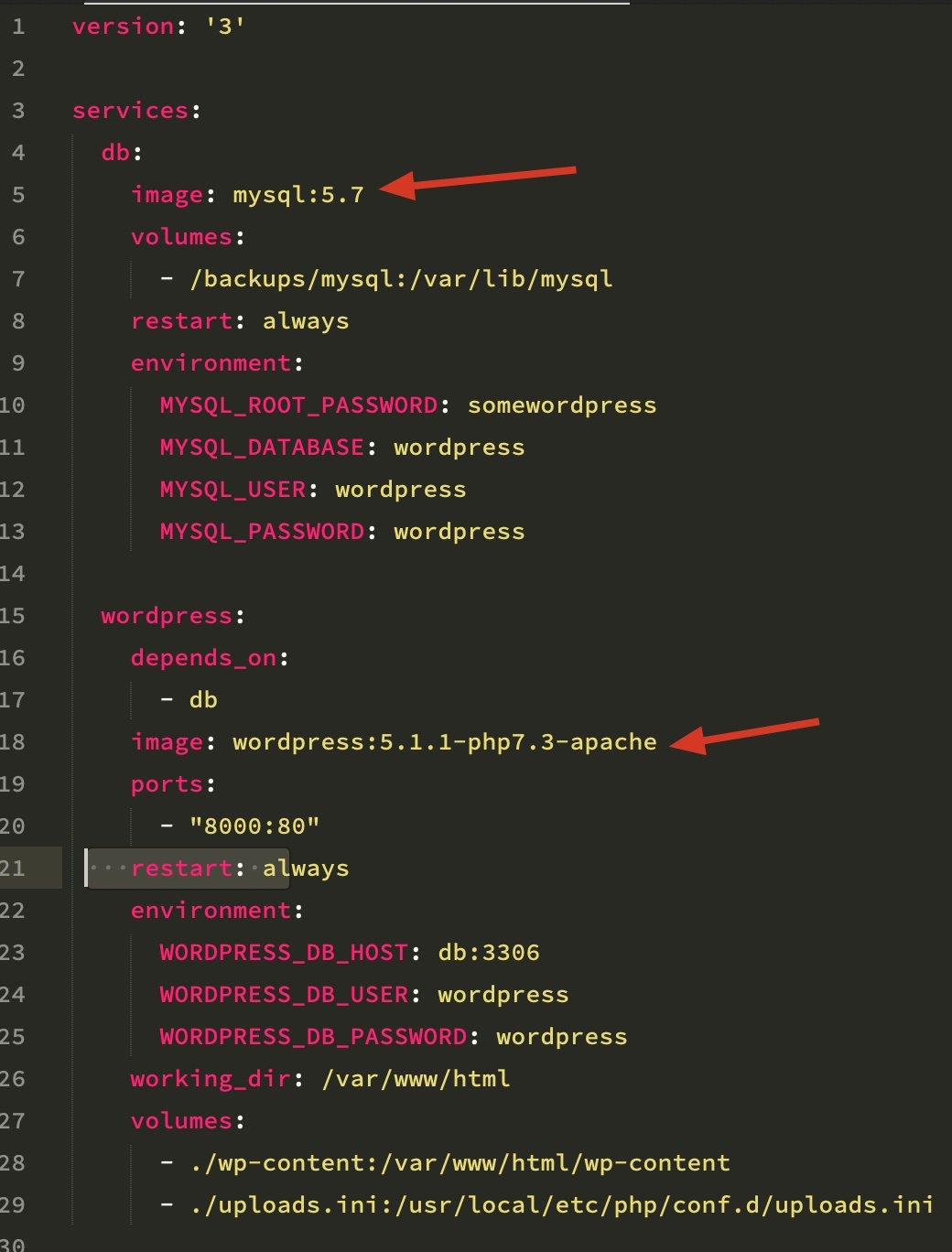Click 'restart' key on line 8
Viewport: 952px width, 1252px height.
tap(181, 321)
